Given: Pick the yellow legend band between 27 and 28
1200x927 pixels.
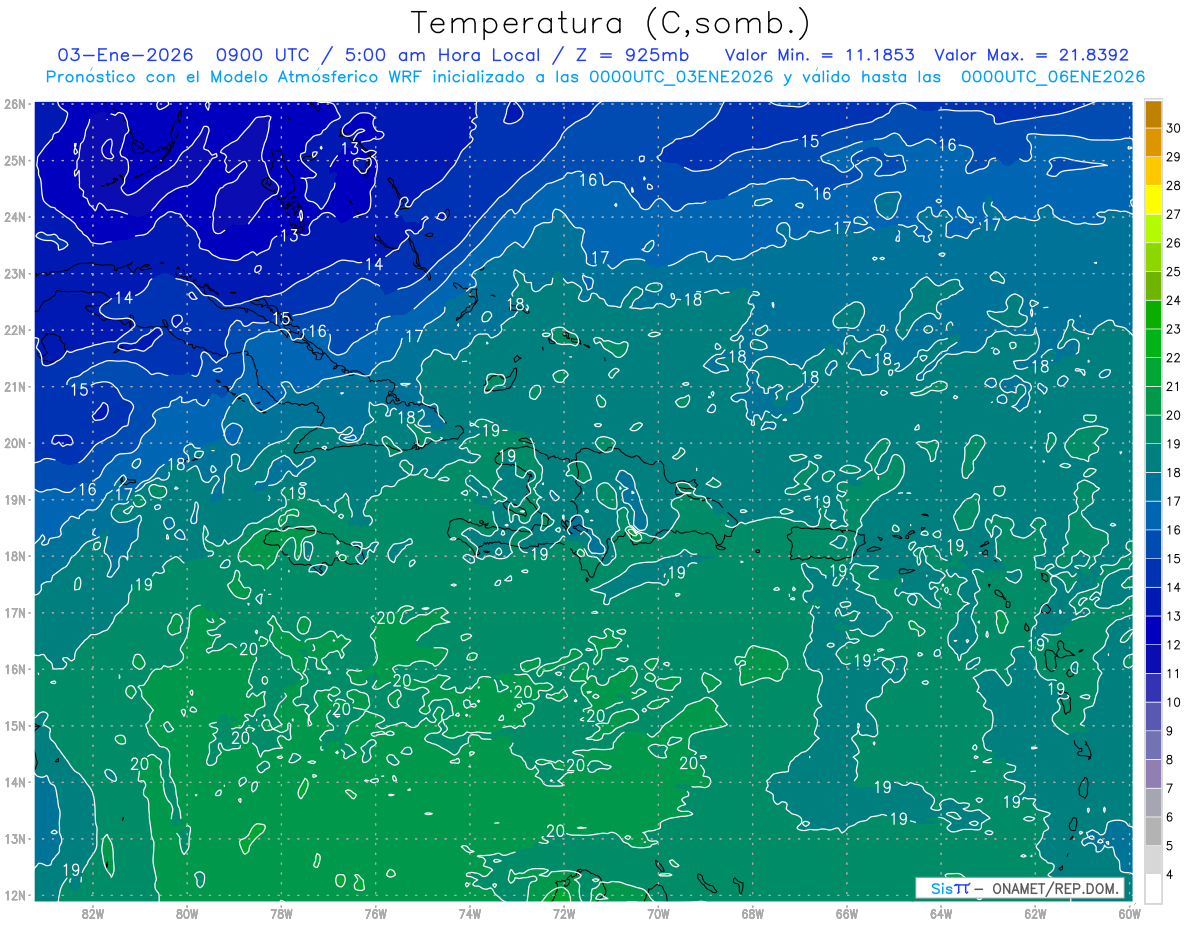Looking at the screenshot, I should click(1153, 200).
